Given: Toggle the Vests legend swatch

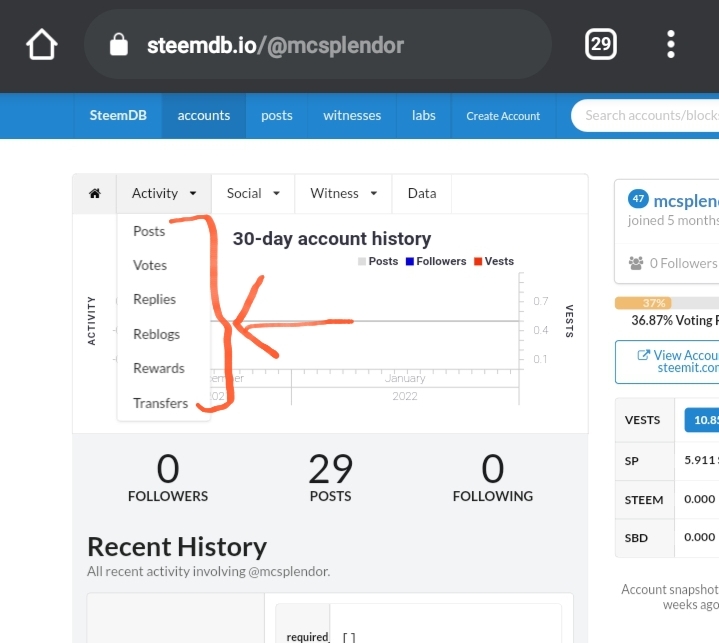Looking at the screenshot, I should (x=478, y=261).
